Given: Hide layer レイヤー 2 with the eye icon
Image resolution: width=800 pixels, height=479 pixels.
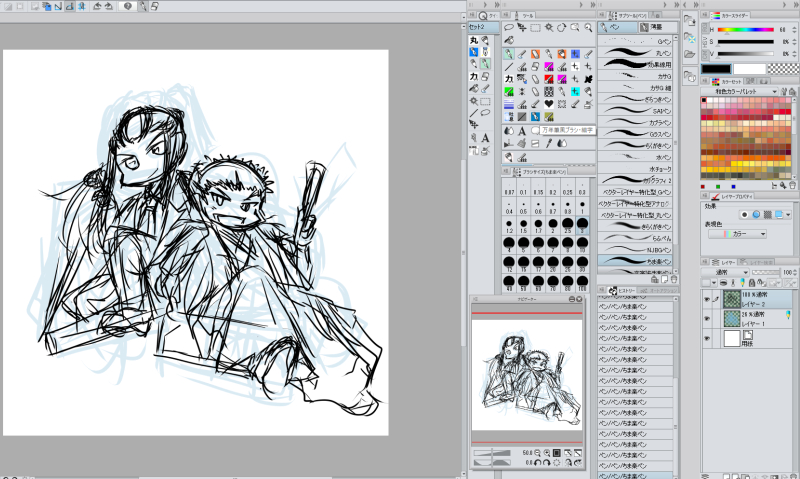Looking at the screenshot, I should point(707,298).
